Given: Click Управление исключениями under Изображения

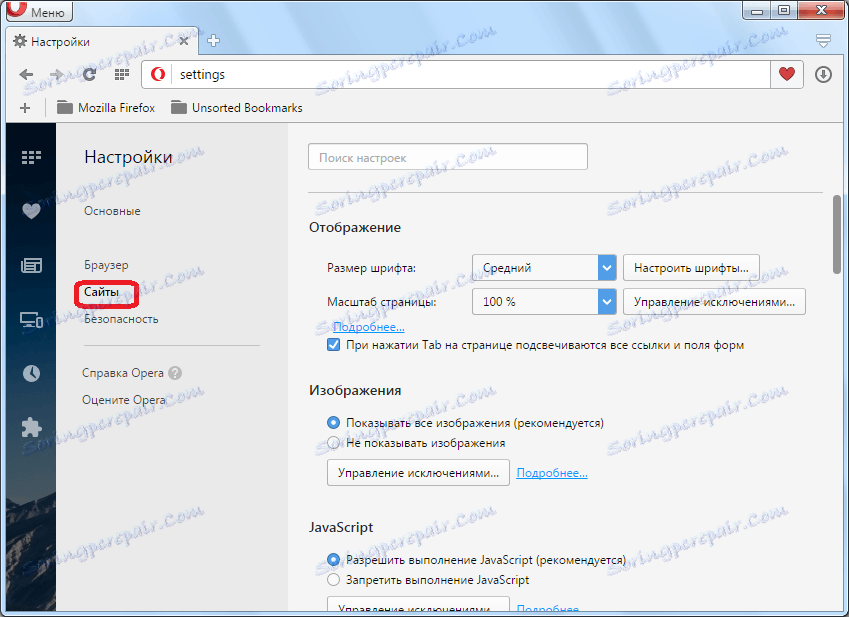Looking at the screenshot, I should tap(418, 472).
